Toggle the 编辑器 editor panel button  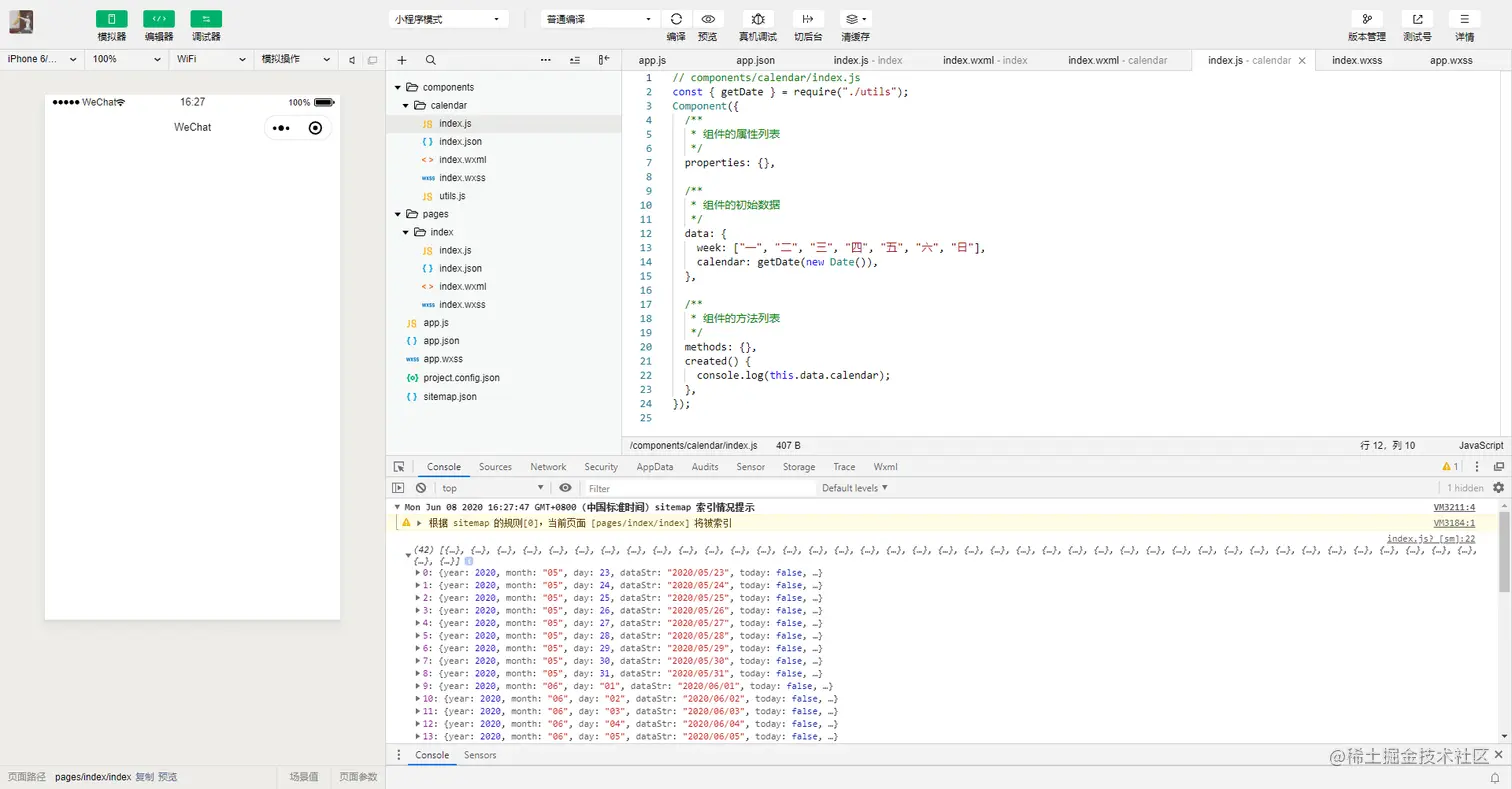click(x=158, y=19)
